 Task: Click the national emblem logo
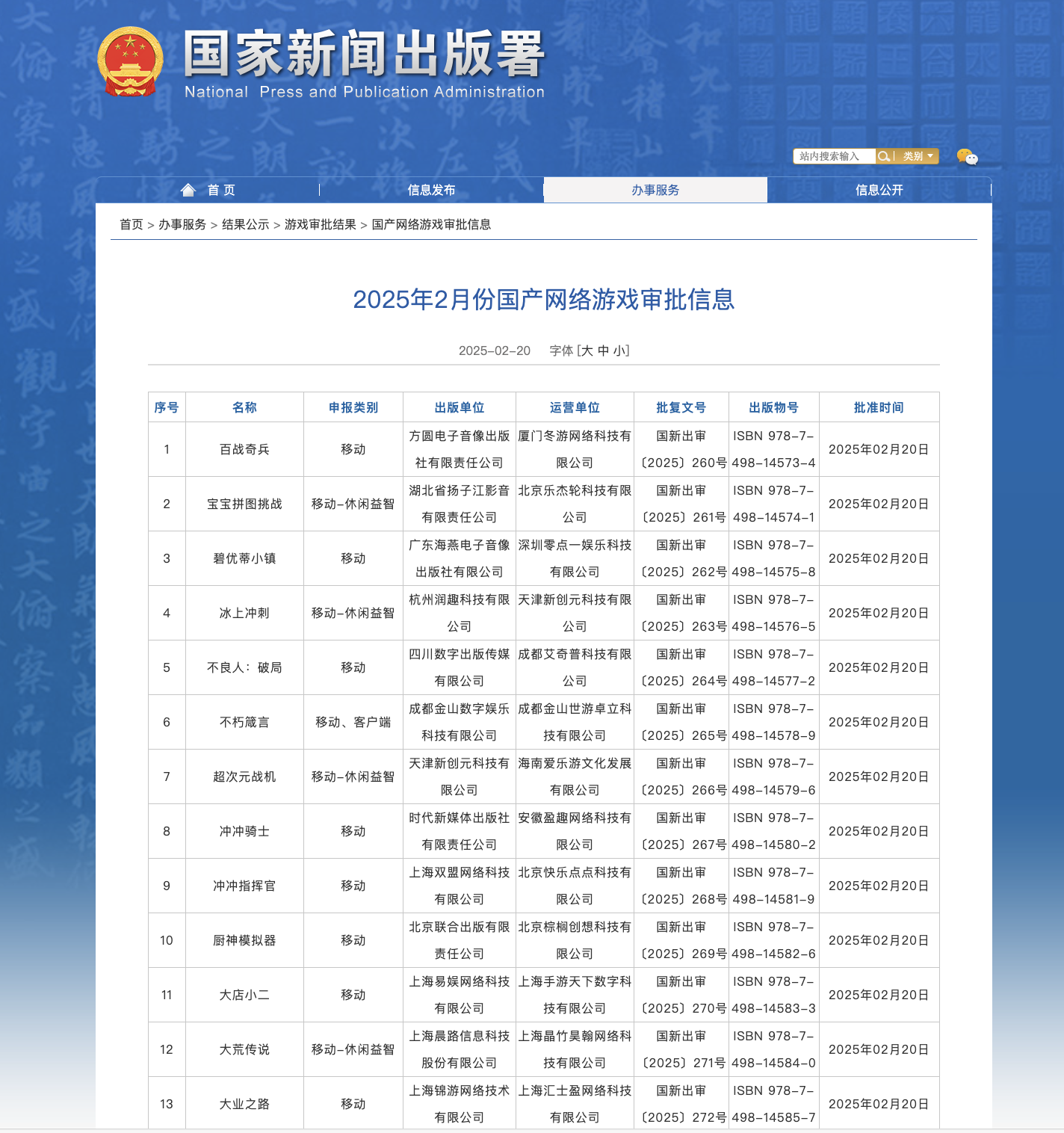pyautogui.click(x=130, y=62)
